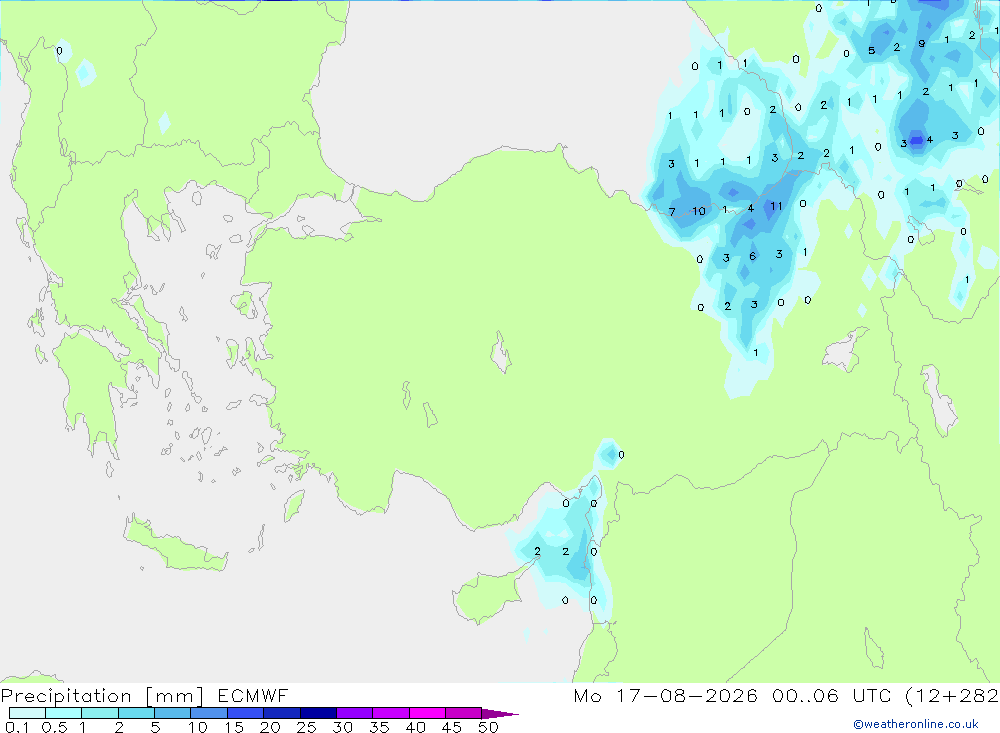Pick the legend swatch between 2 and 5
The image size is (1000, 733).
pyautogui.click(x=136, y=713)
